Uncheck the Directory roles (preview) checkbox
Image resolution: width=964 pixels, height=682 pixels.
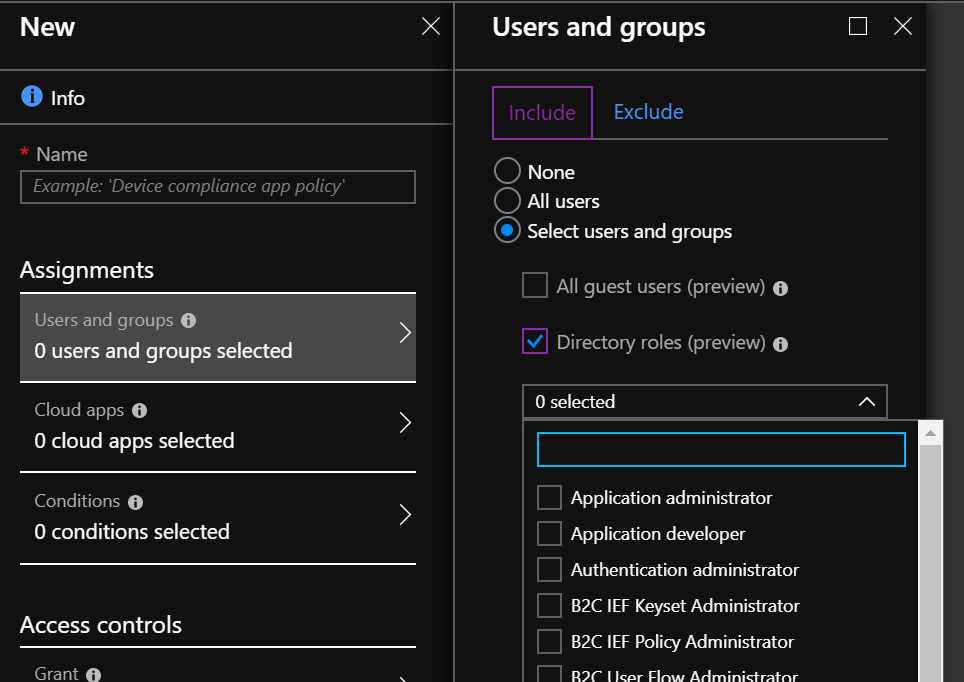click(535, 342)
